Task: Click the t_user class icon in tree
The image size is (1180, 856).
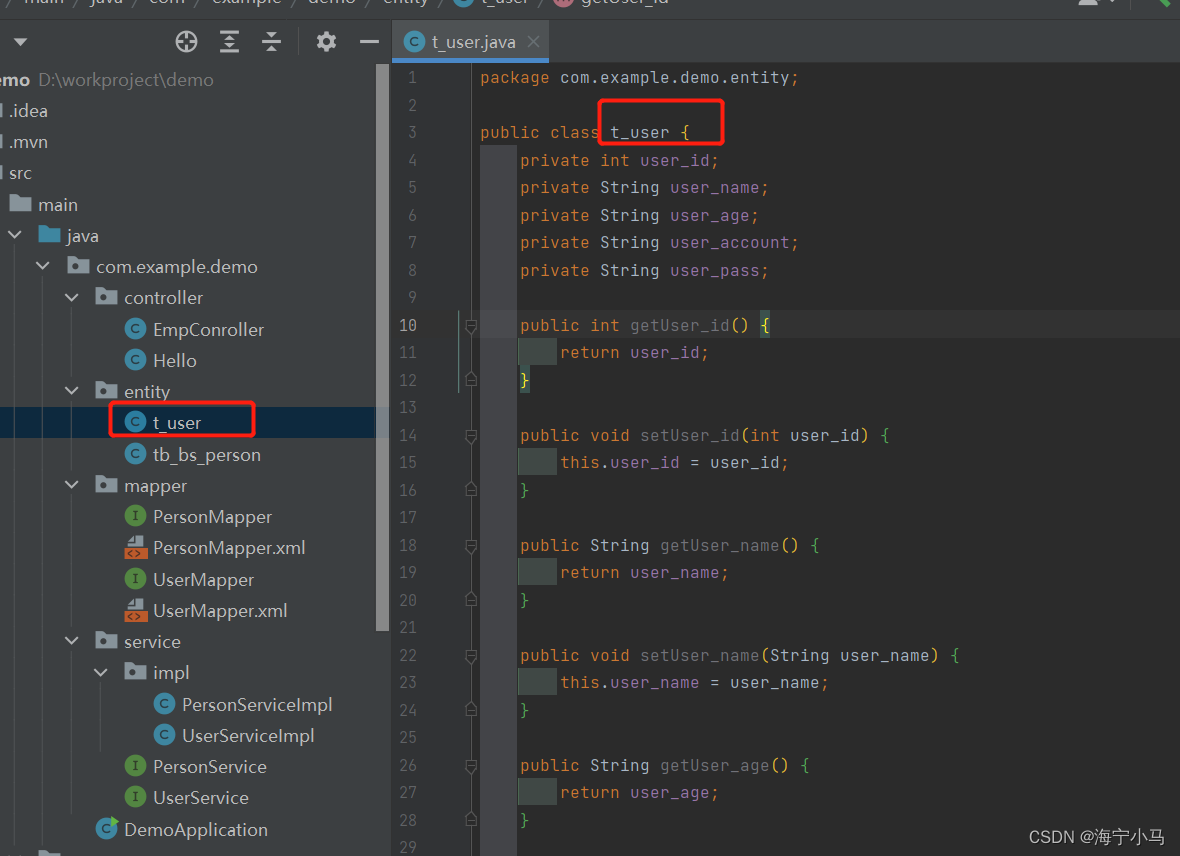Action: coord(135,422)
